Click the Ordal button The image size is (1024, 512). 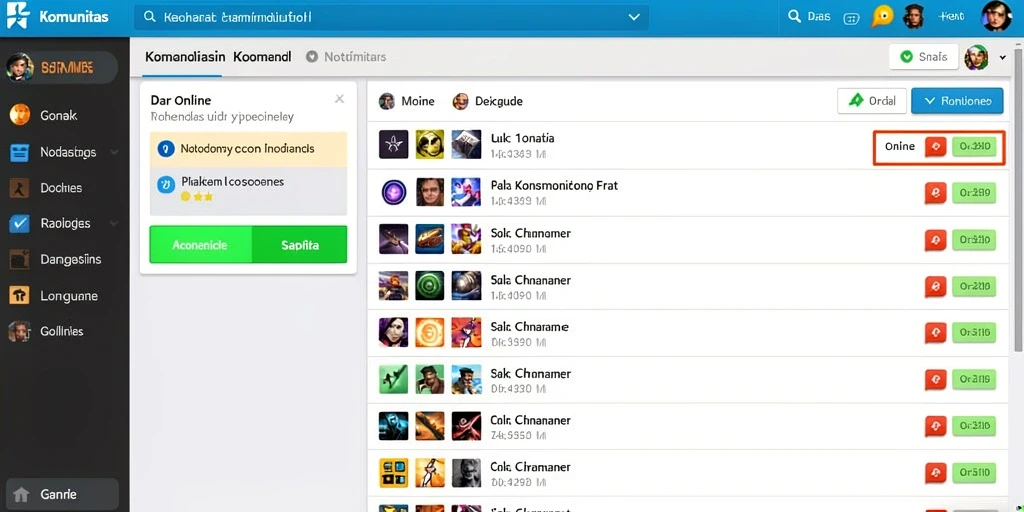tap(871, 101)
